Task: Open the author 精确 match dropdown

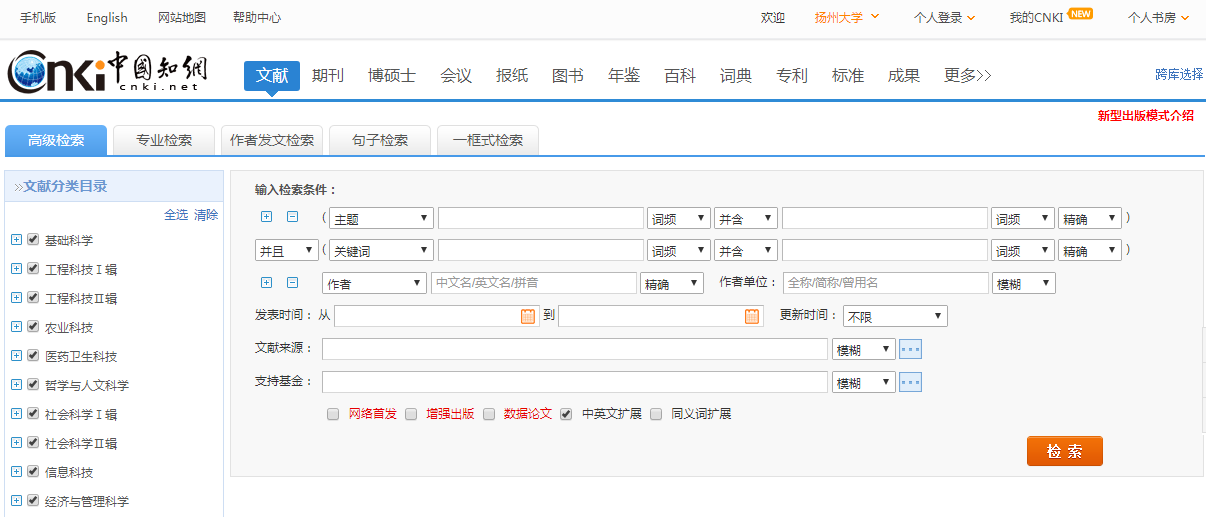Action: click(x=672, y=284)
